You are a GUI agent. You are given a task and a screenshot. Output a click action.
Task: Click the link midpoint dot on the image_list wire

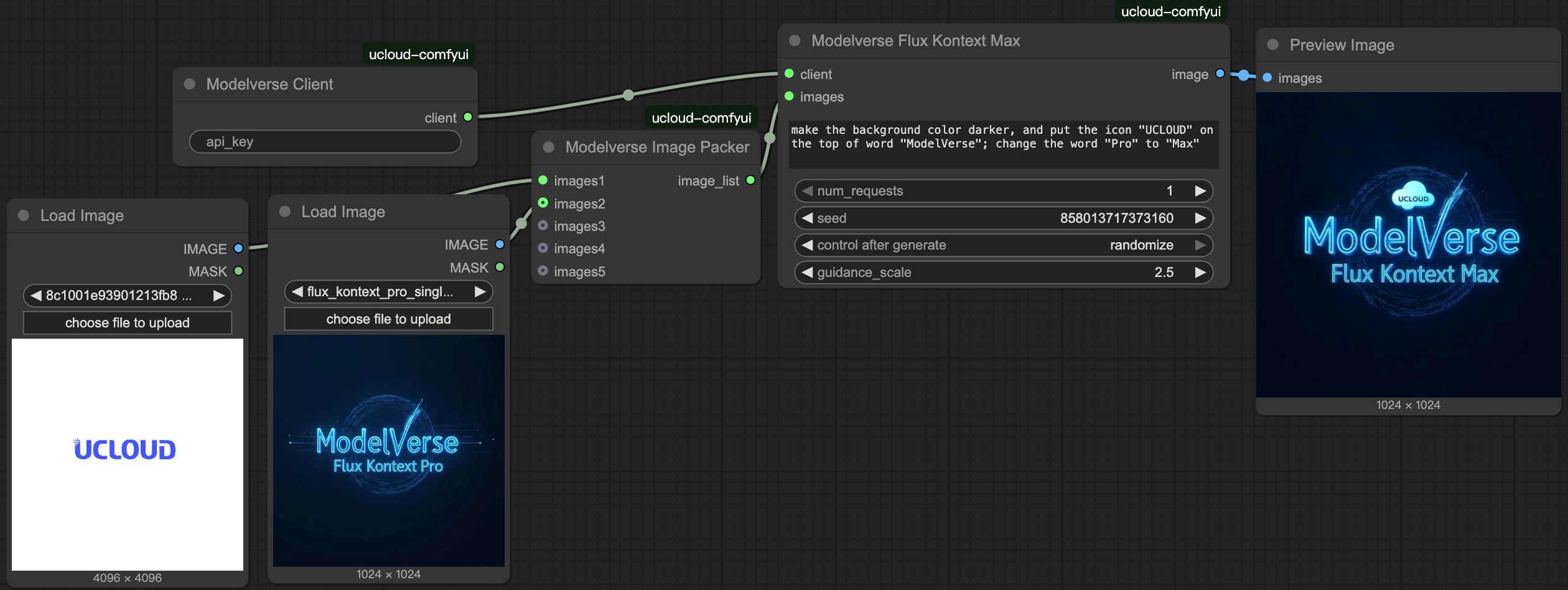click(770, 138)
